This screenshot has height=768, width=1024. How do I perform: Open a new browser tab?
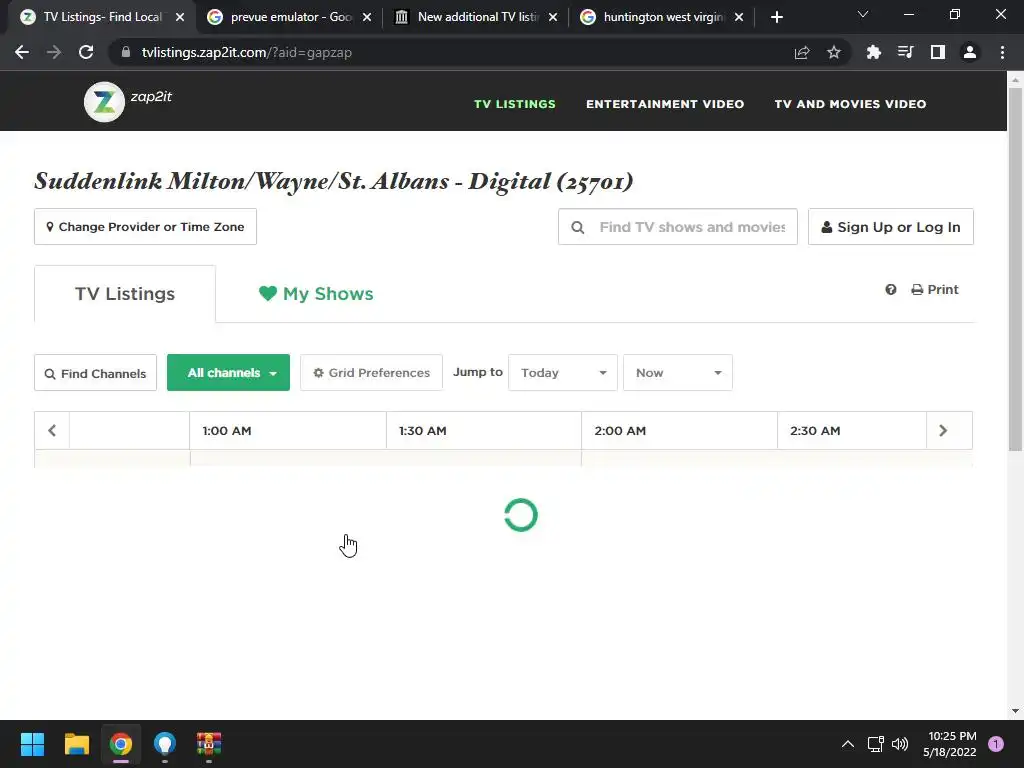tap(776, 17)
